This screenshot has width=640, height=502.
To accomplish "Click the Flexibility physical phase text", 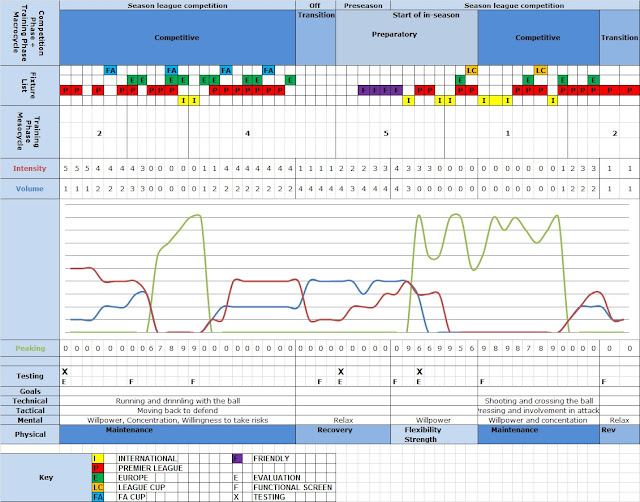I will pyautogui.click(x=423, y=430).
